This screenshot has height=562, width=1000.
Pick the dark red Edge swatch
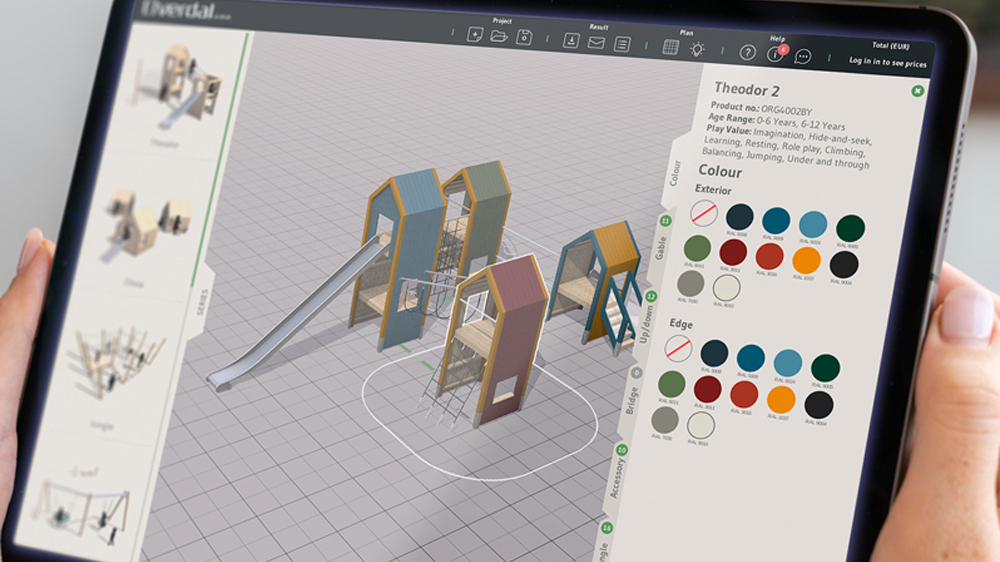tap(707, 389)
